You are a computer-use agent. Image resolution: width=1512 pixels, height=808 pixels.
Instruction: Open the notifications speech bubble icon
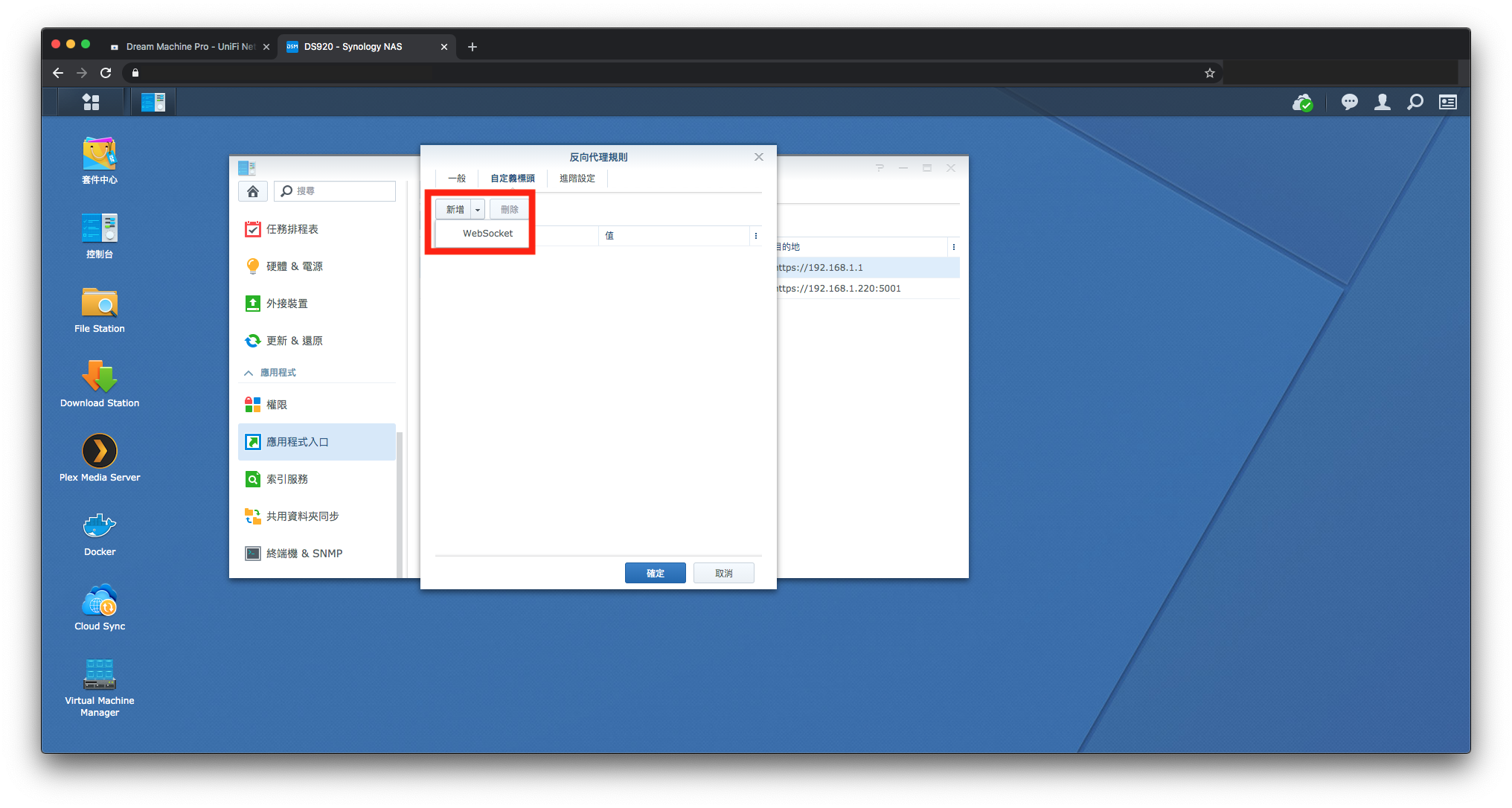[x=1349, y=102]
